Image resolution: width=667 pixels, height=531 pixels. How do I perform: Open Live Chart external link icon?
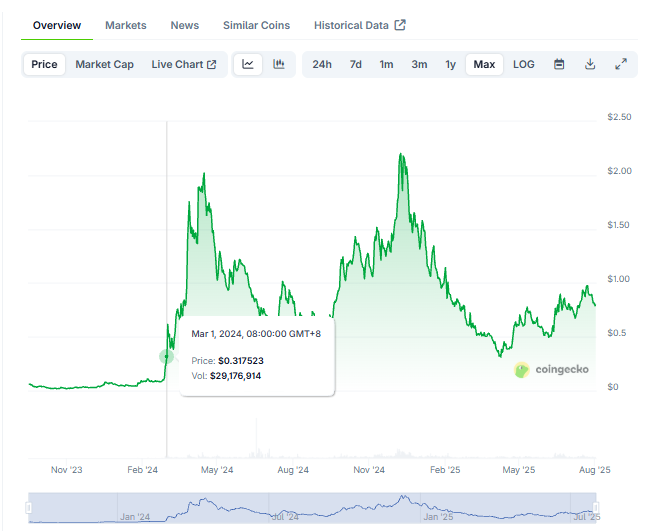coord(211,64)
